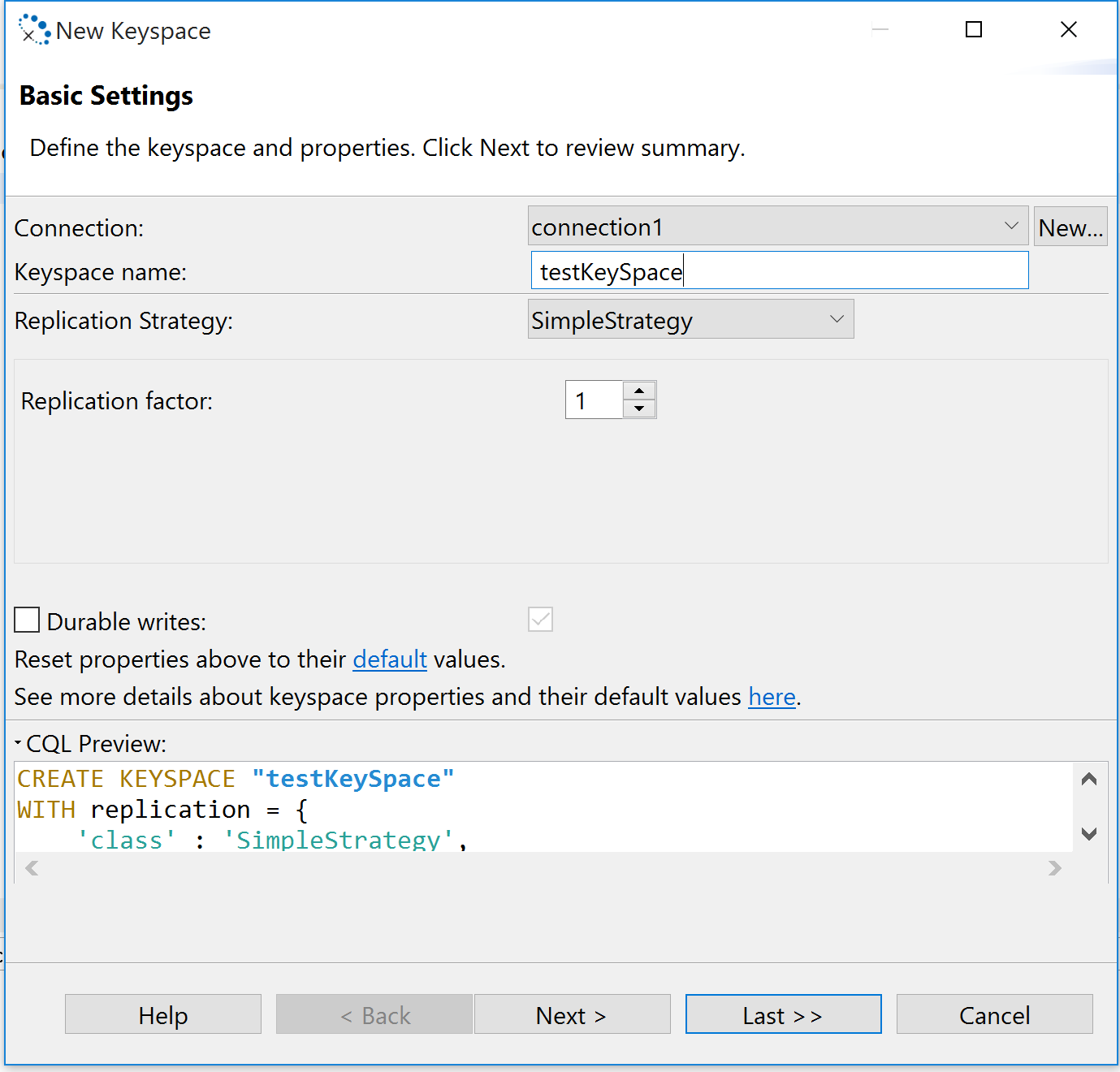Click the 'Basic Settings' heading

pyautogui.click(x=106, y=96)
